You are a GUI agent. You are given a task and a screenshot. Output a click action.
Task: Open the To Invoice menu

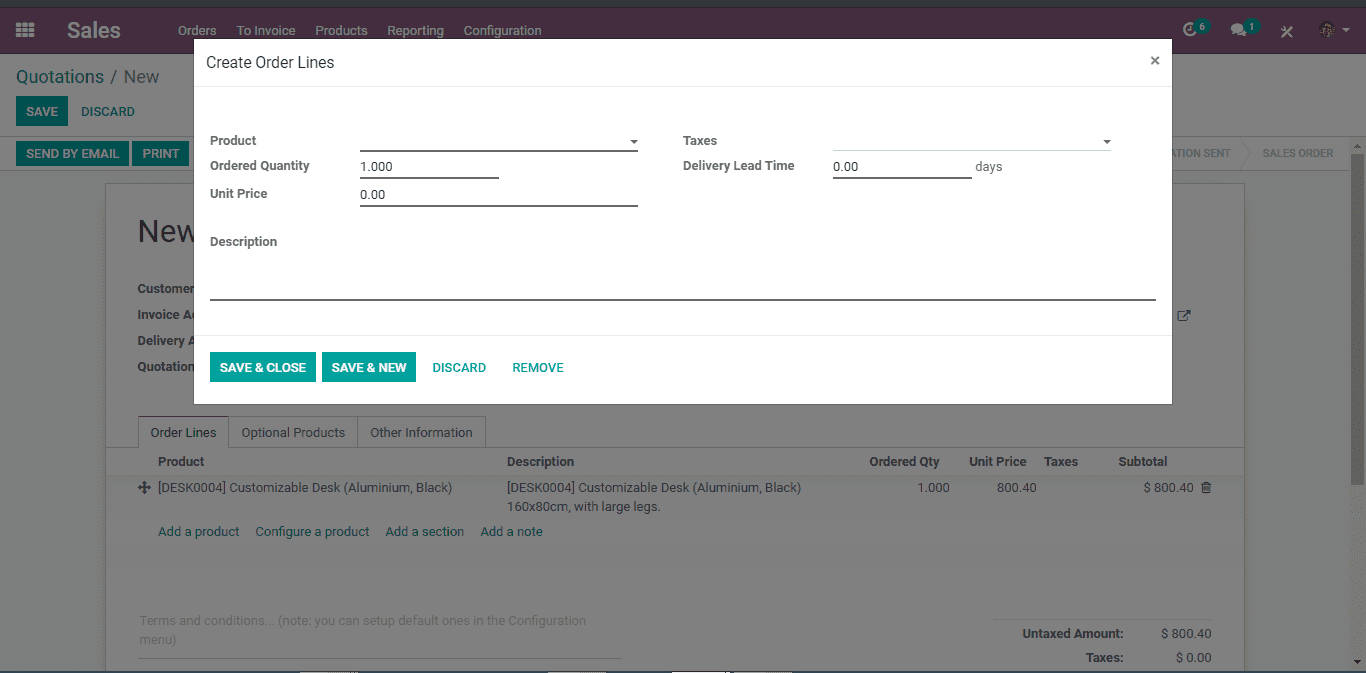(x=266, y=31)
